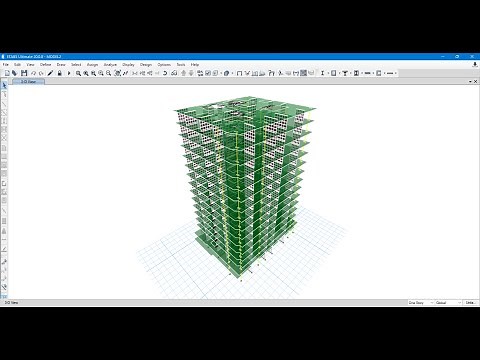
Task: Undo the last action
Action: (x=33, y=73)
